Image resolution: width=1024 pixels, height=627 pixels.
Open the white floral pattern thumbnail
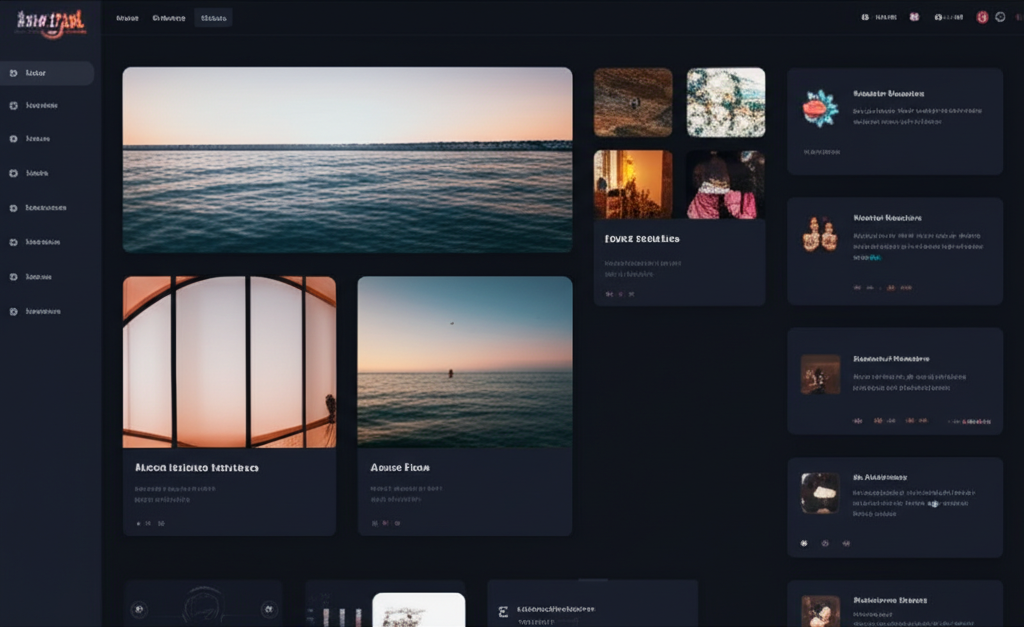tap(725, 102)
